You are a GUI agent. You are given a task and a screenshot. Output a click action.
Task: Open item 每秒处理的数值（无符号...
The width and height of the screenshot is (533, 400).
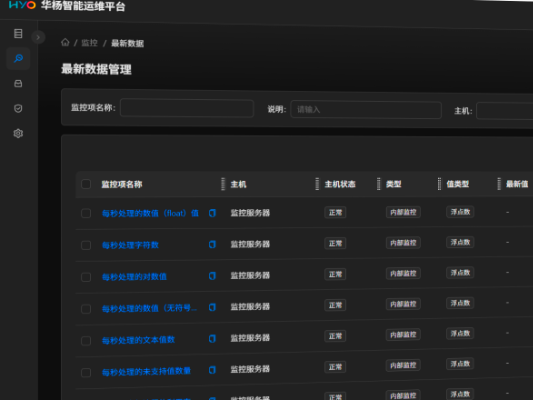pyautogui.click(x=149, y=308)
